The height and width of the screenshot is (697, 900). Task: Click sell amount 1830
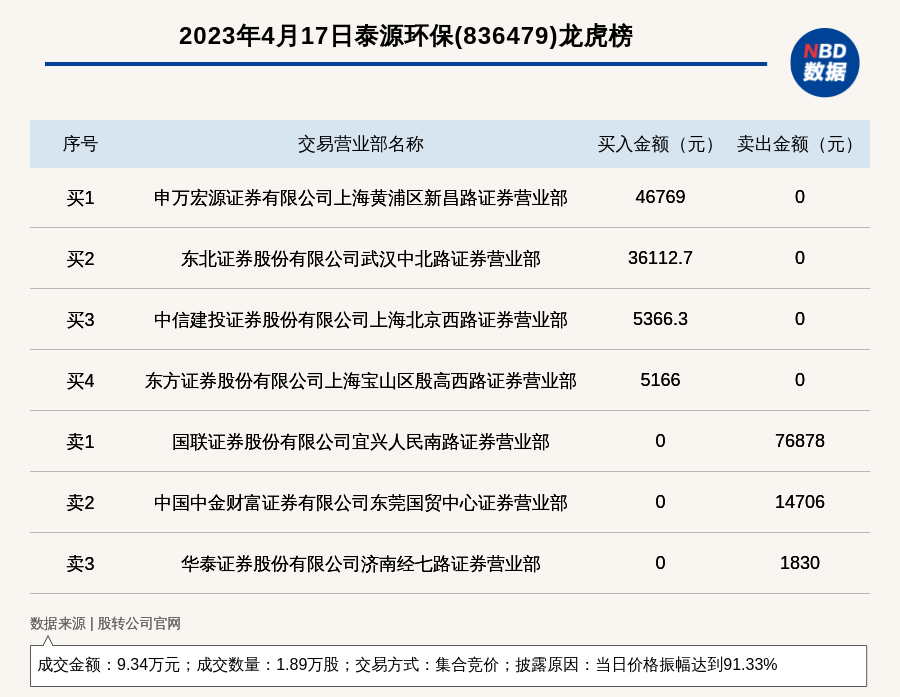click(x=800, y=562)
